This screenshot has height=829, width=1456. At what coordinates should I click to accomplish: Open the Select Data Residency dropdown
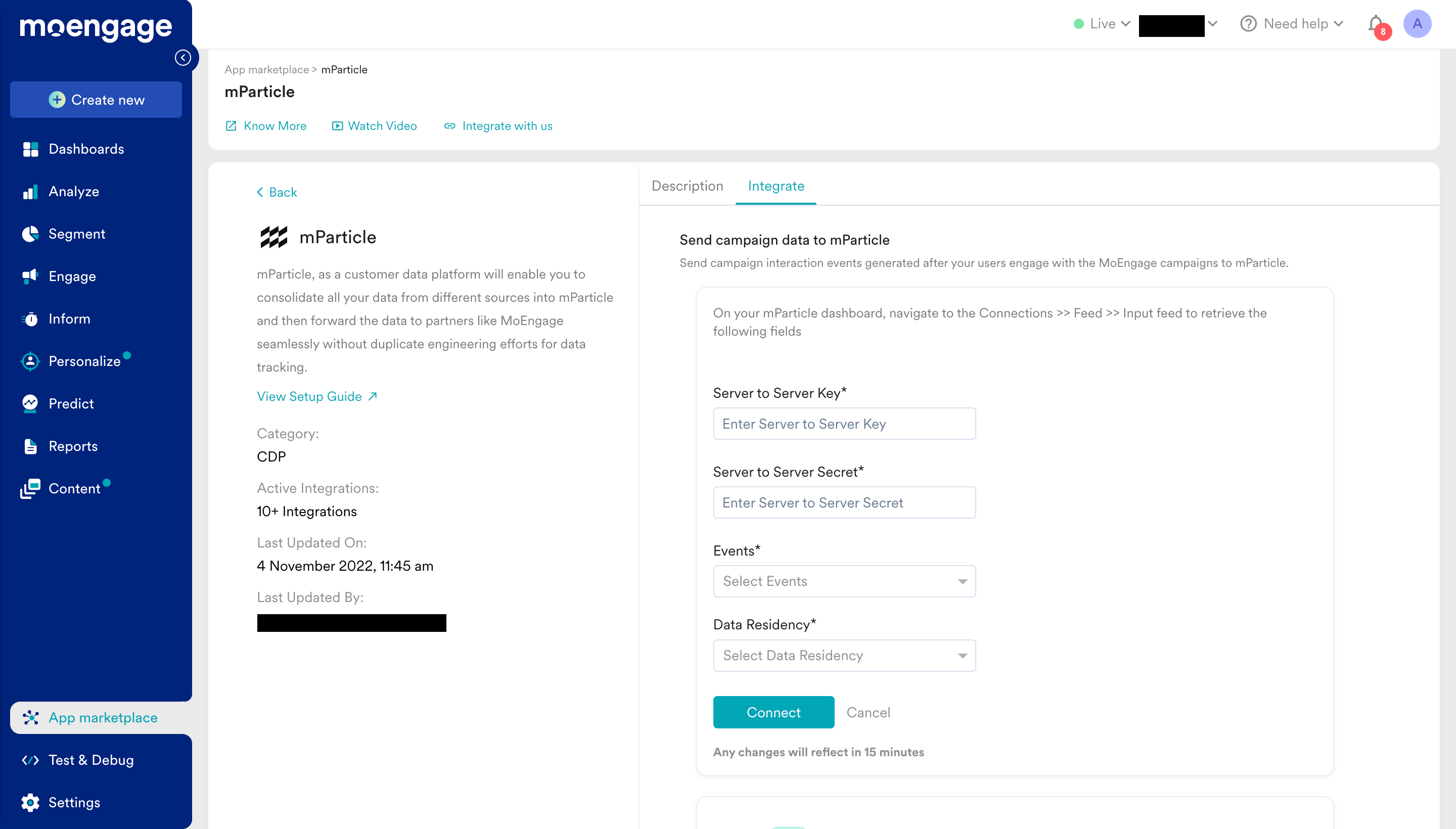pos(844,655)
